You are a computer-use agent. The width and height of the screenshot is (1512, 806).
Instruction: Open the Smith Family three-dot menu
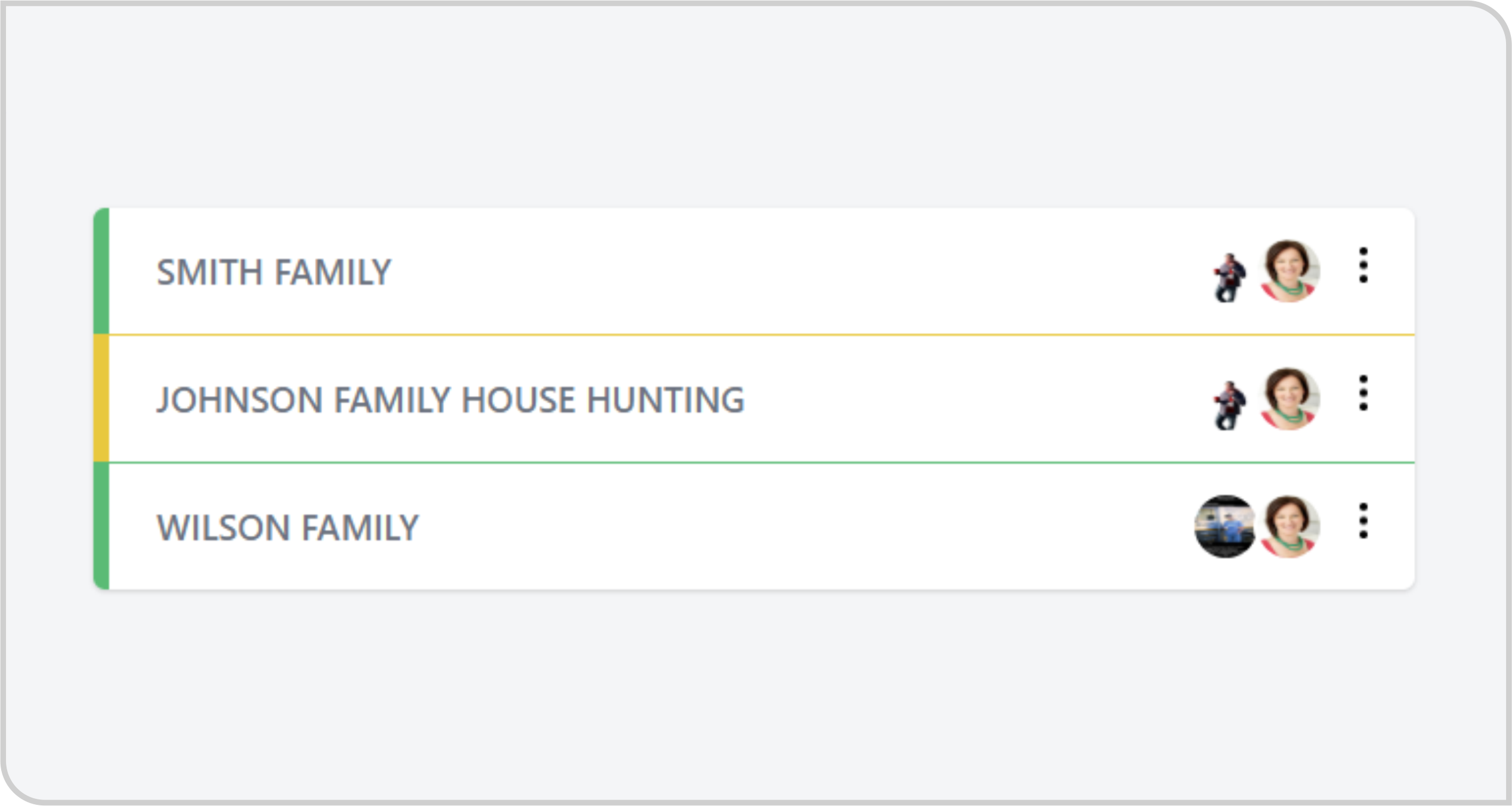(1363, 265)
